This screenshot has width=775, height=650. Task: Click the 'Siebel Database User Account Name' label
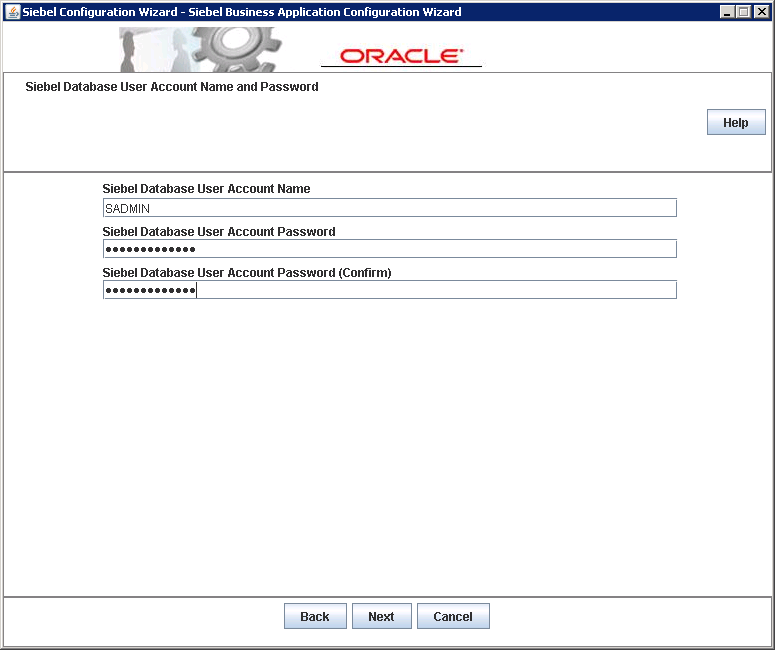[206, 188]
